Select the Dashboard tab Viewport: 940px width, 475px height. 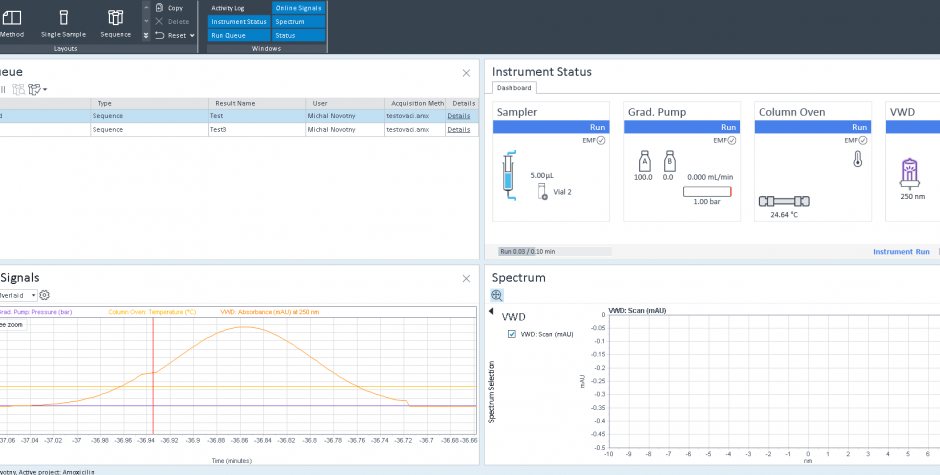pyautogui.click(x=514, y=88)
